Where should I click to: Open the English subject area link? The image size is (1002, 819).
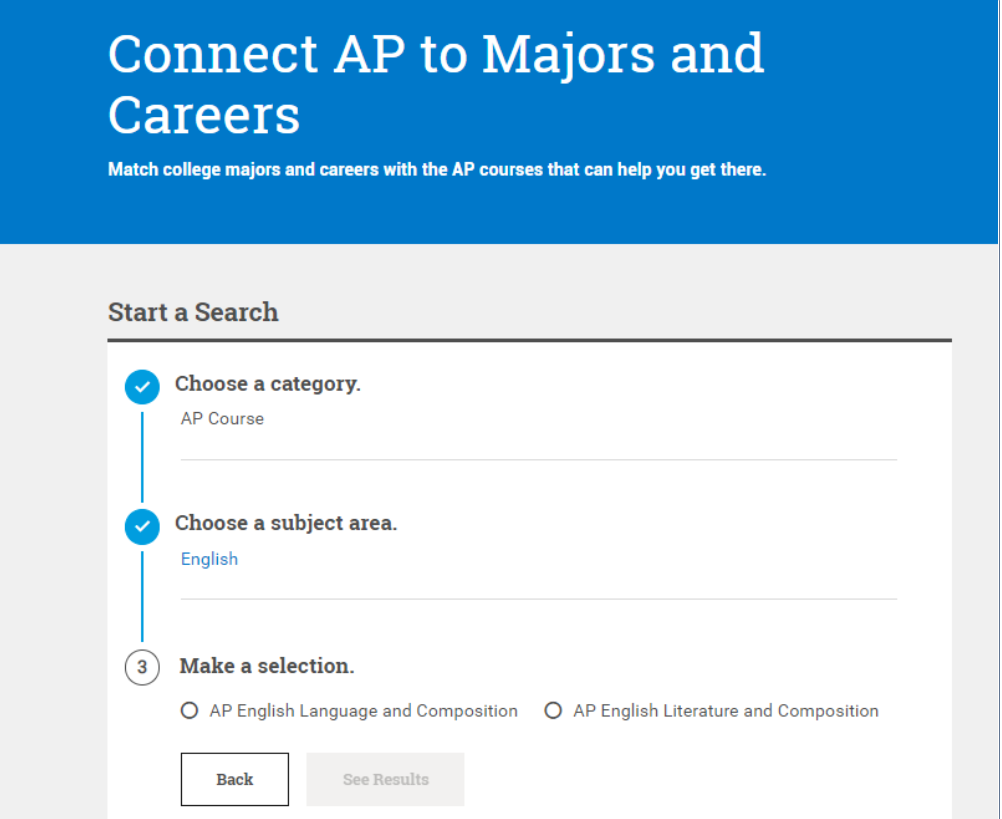pos(209,559)
